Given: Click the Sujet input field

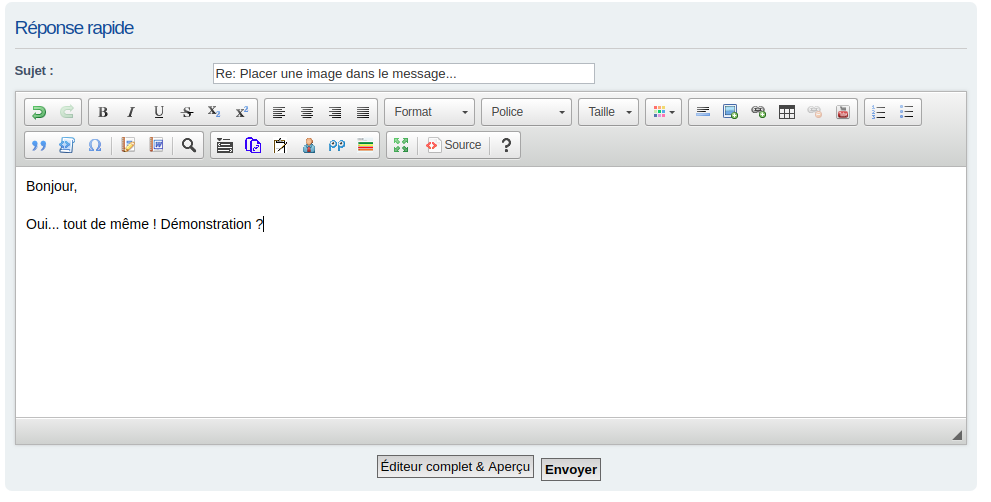Looking at the screenshot, I should pyautogui.click(x=403, y=74).
